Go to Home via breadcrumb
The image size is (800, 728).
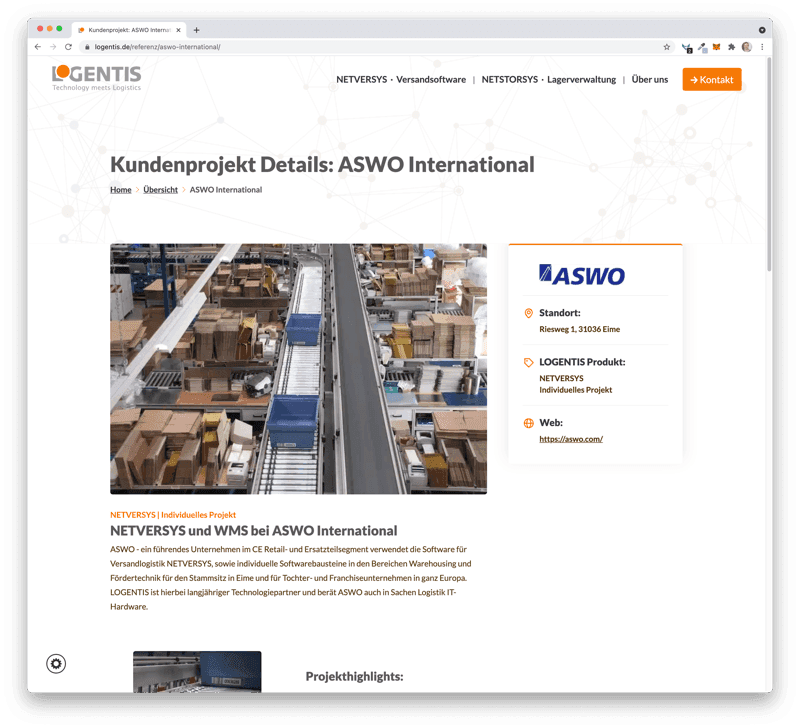coord(121,190)
